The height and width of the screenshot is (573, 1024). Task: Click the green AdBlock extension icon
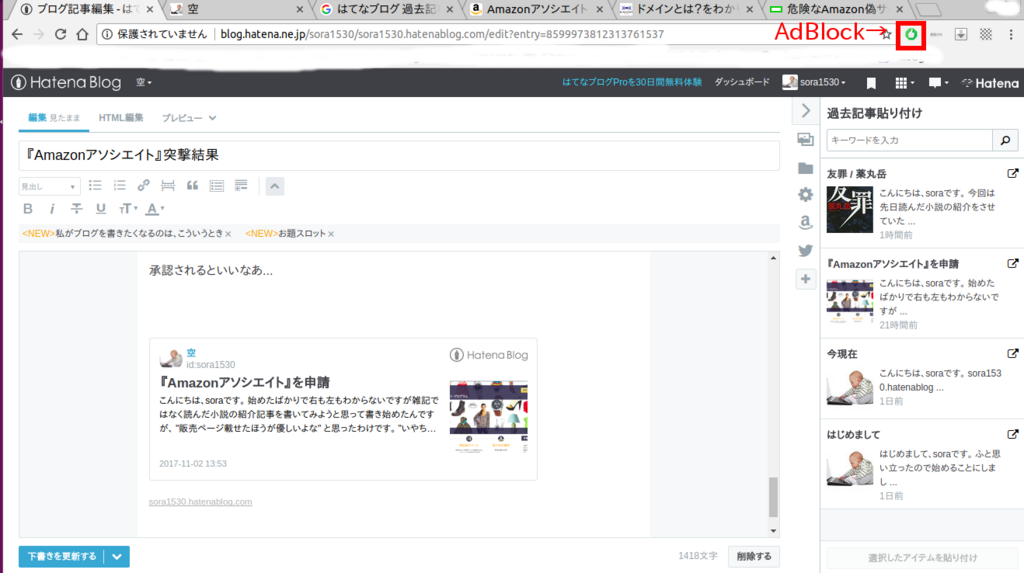(911, 34)
